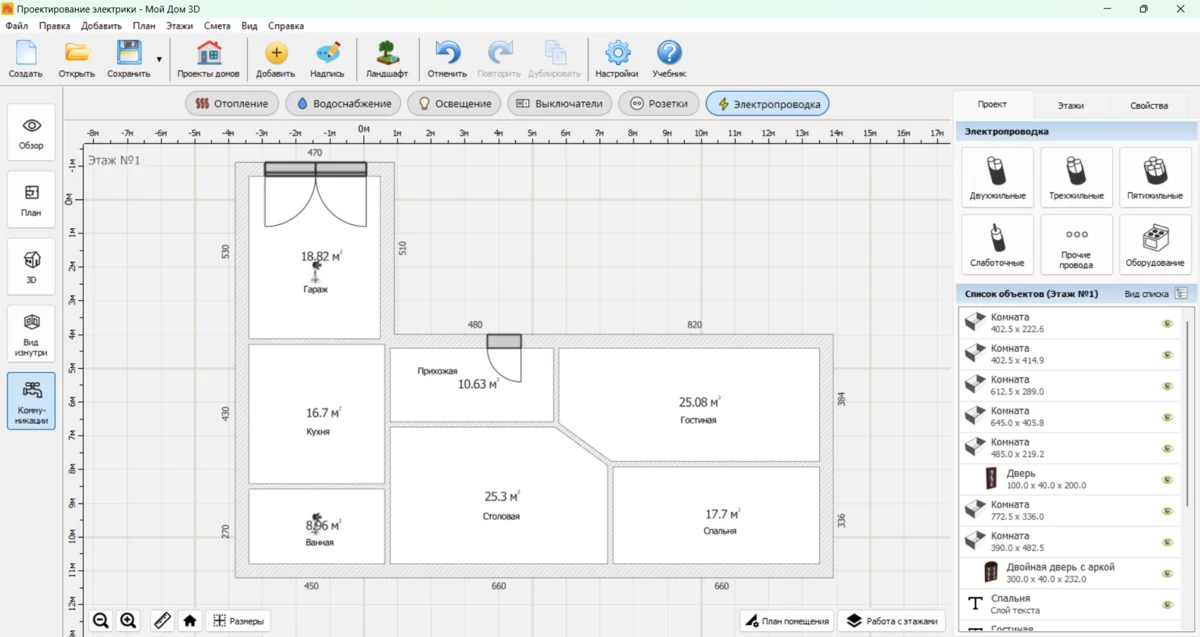Open the Ландшафт landscape tool
The height and width of the screenshot is (637, 1200).
387,60
